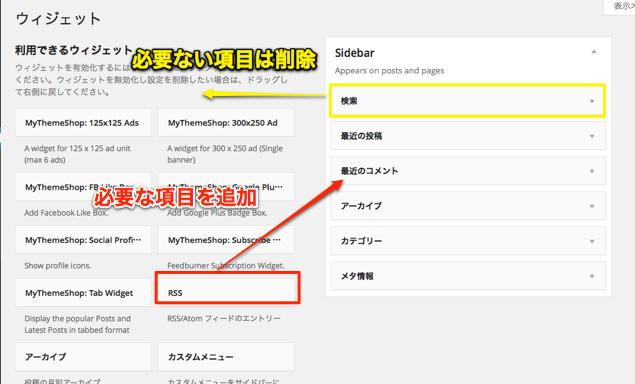Image resolution: width=635 pixels, height=384 pixels.
Task: Expand the アーカイブ sidebar widget arrow
Action: [592, 206]
